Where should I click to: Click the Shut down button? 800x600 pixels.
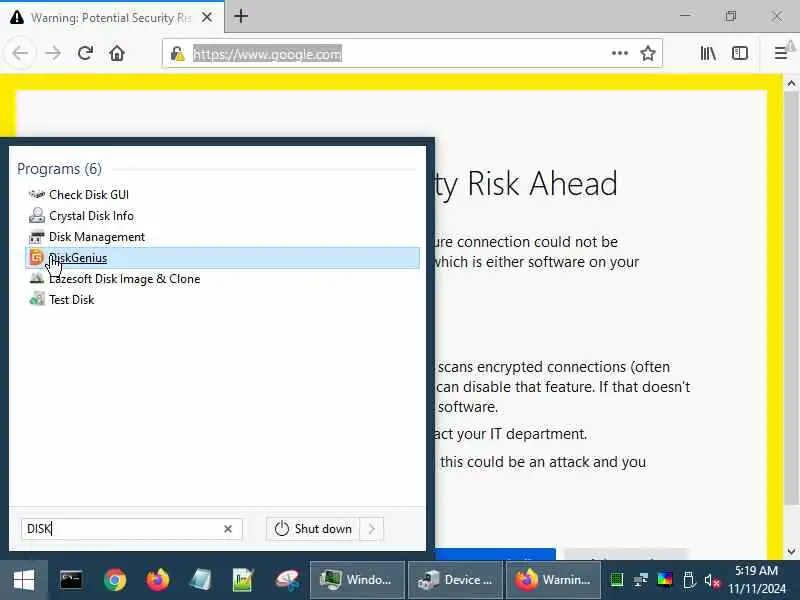click(313, 529)
